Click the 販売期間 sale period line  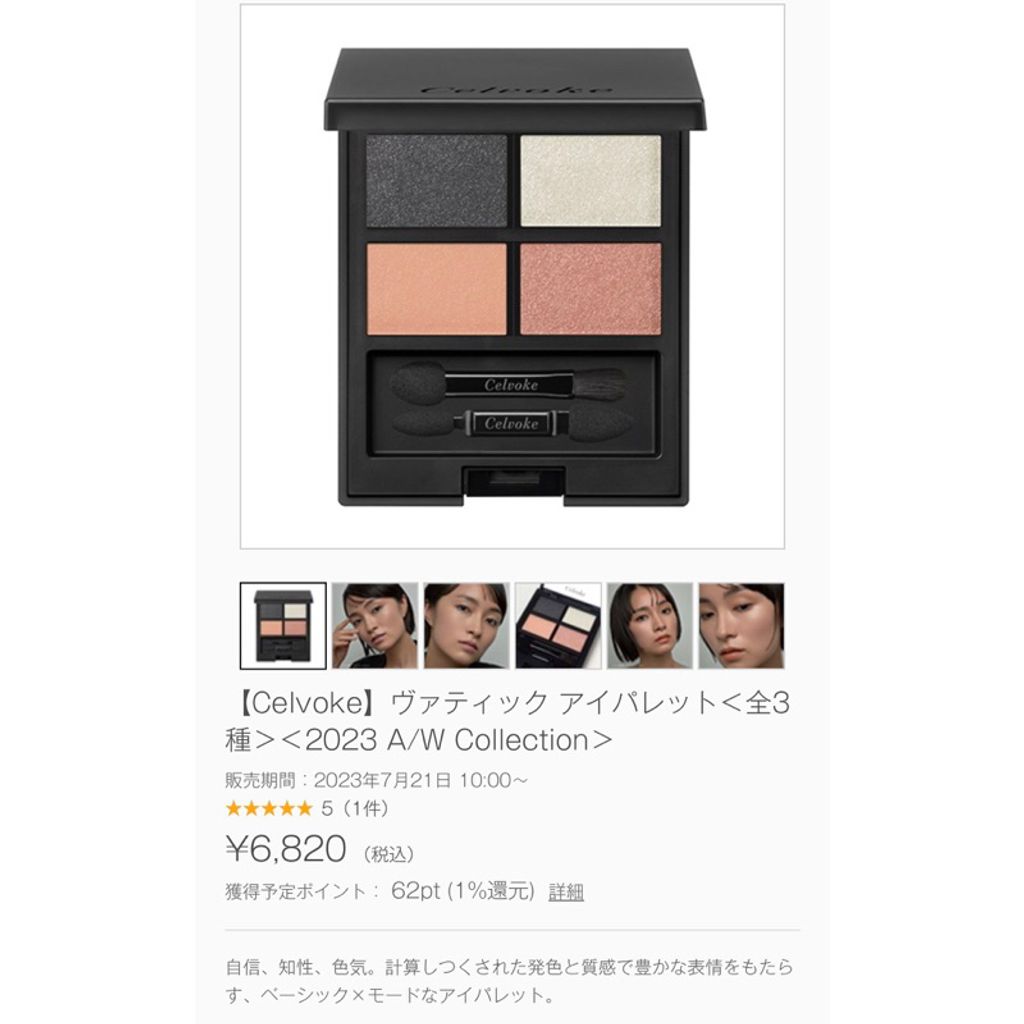point(376,780)
